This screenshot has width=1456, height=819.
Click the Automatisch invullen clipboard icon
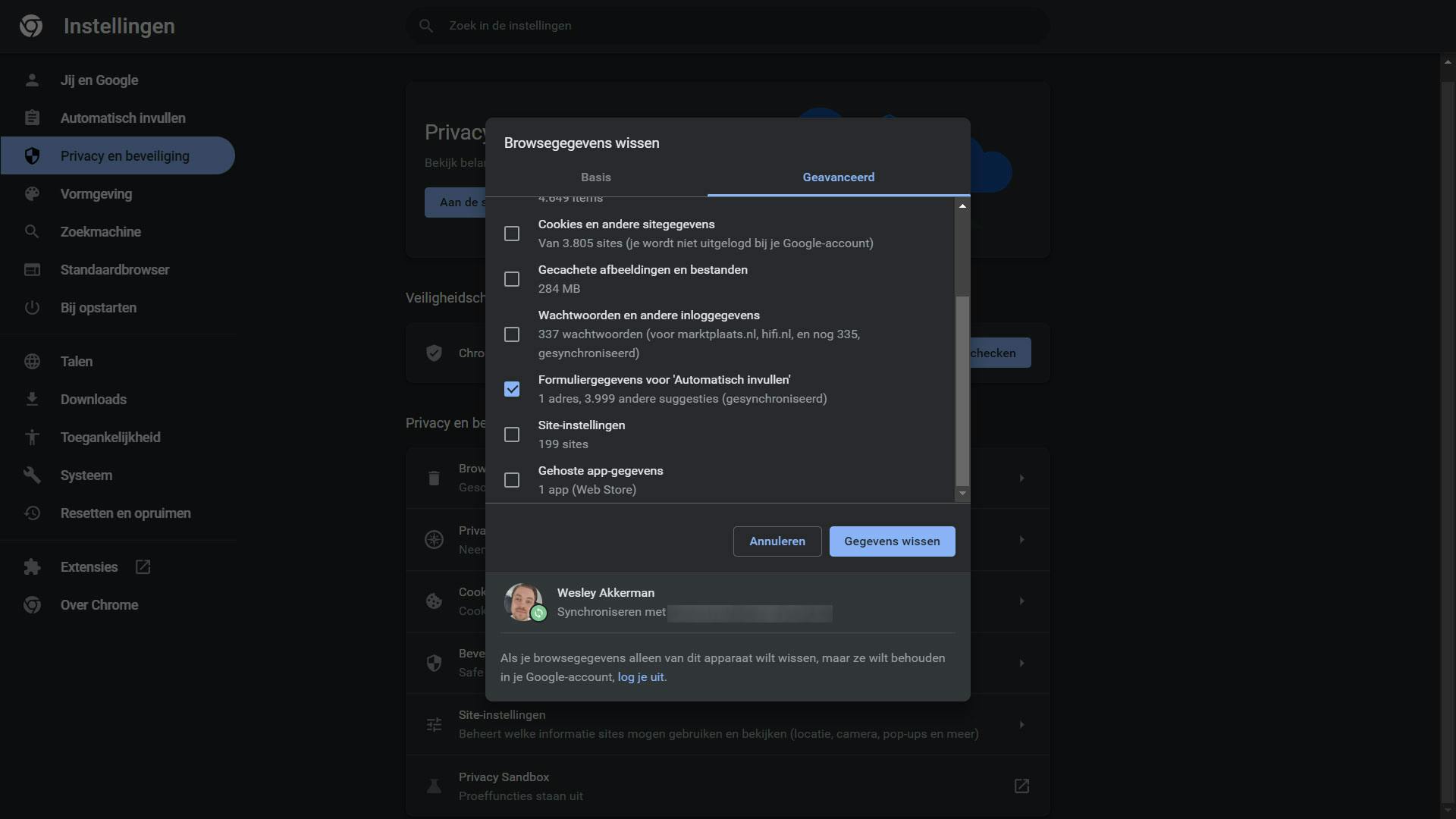coord(32,118)
